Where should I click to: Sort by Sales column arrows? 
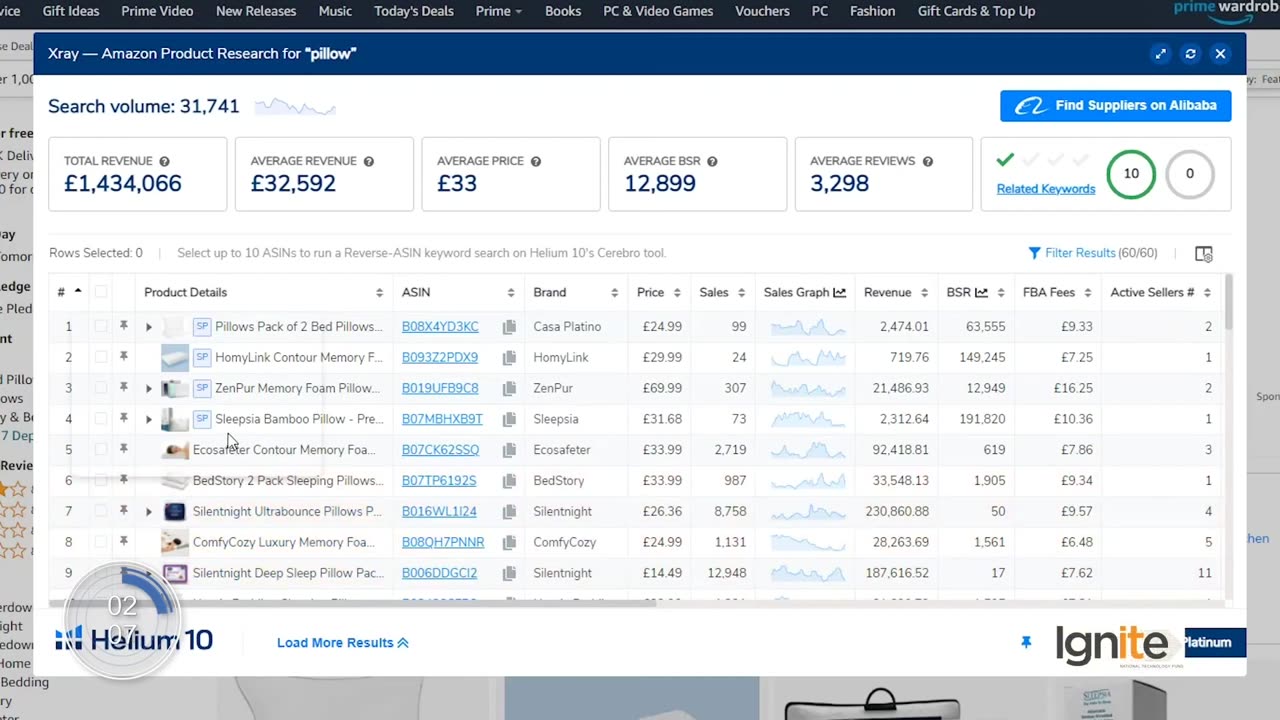741,293
